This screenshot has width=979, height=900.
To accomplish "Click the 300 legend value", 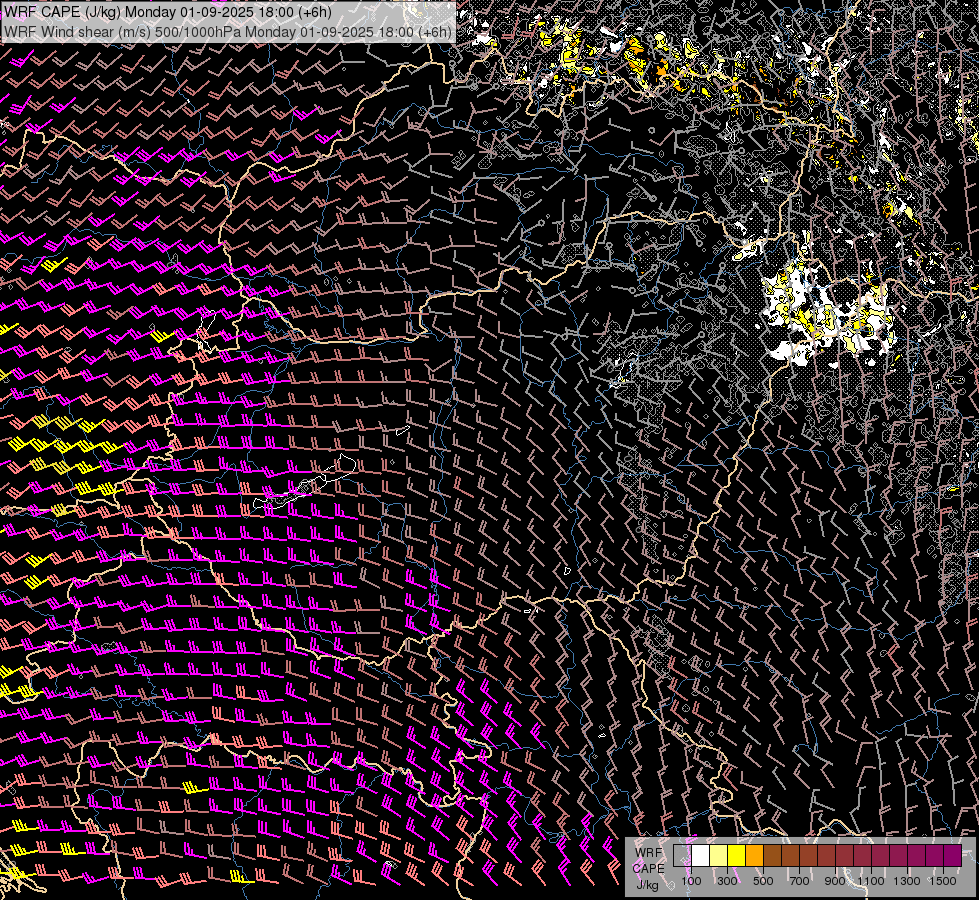I will tap(727, 881).
